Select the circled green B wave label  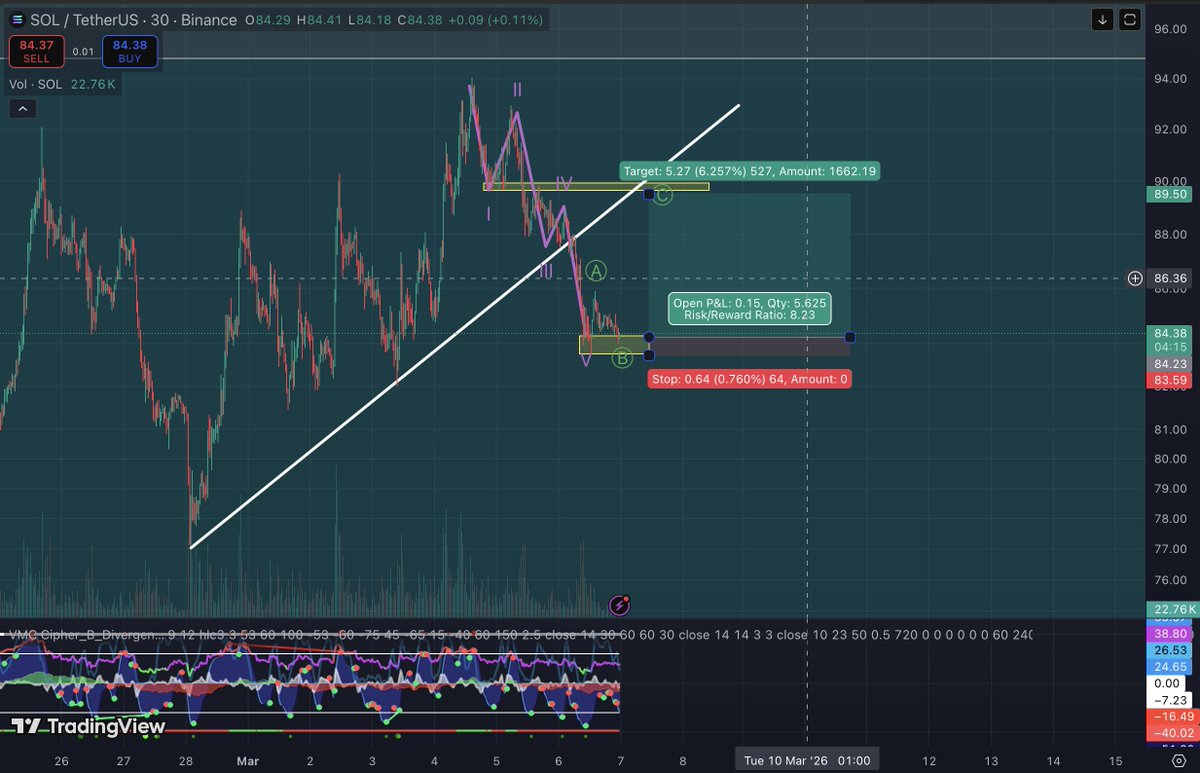622,356
